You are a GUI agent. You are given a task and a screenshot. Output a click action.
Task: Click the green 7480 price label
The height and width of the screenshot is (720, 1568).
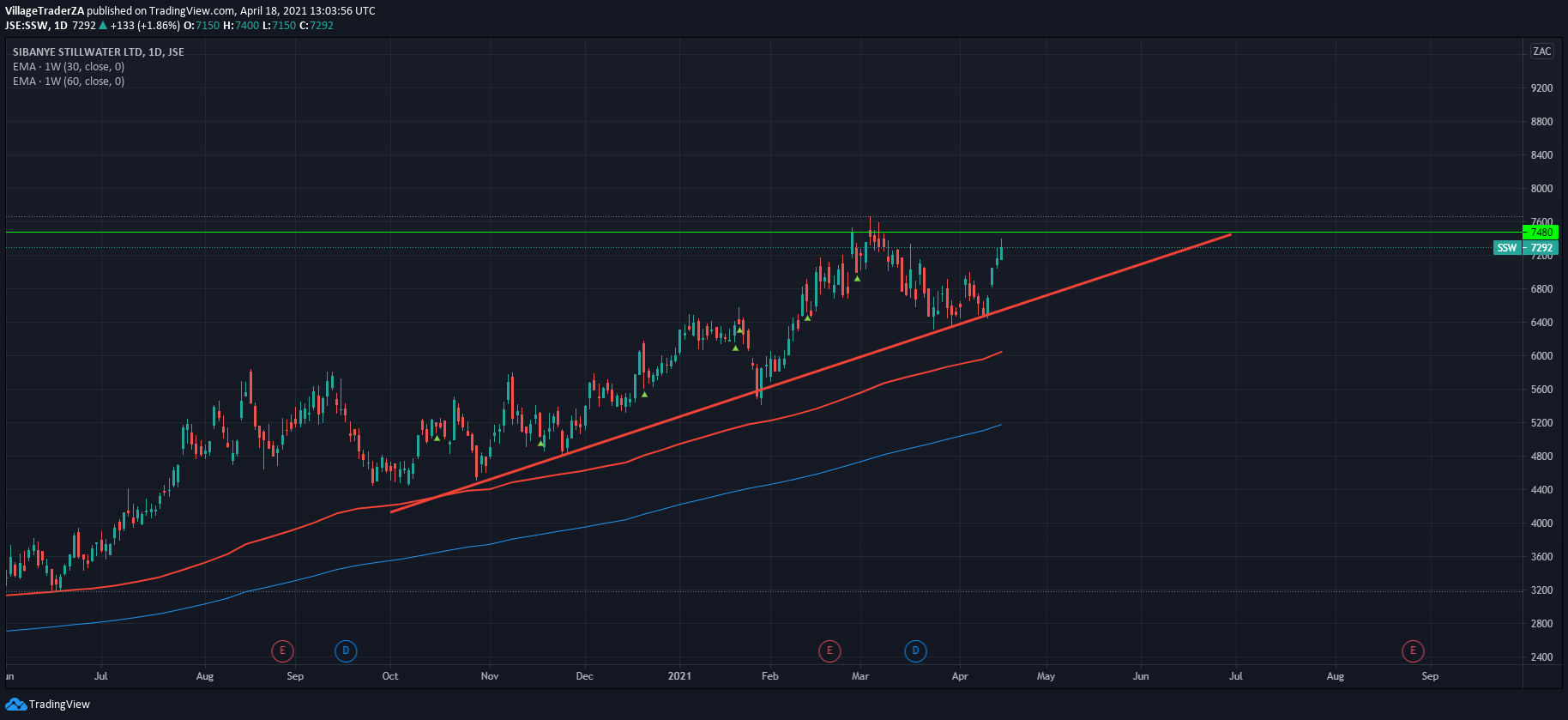(x=1541, y=233)
